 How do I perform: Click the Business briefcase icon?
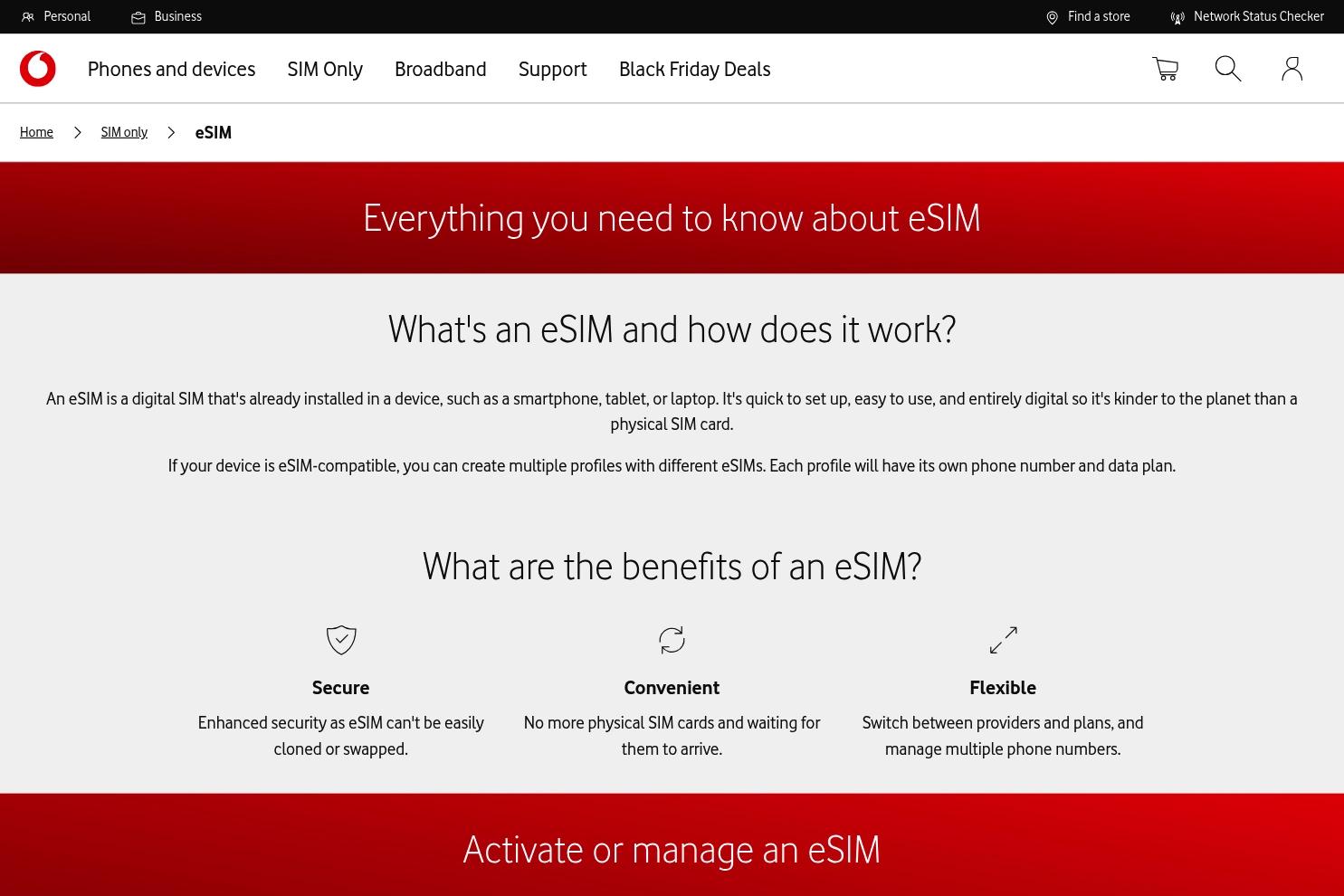tap(138, 17)
